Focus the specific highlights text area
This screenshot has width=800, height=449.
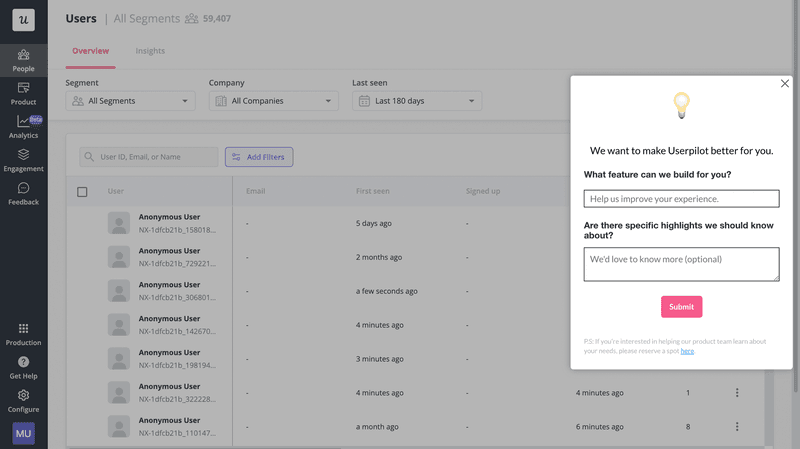pos(682,264)
